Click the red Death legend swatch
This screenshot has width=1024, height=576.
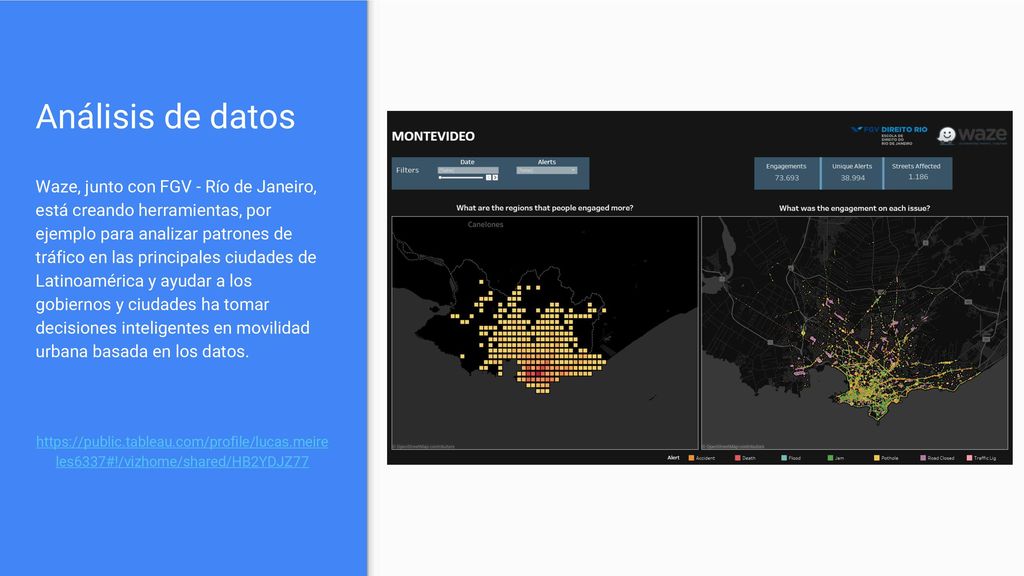[737, 458]
